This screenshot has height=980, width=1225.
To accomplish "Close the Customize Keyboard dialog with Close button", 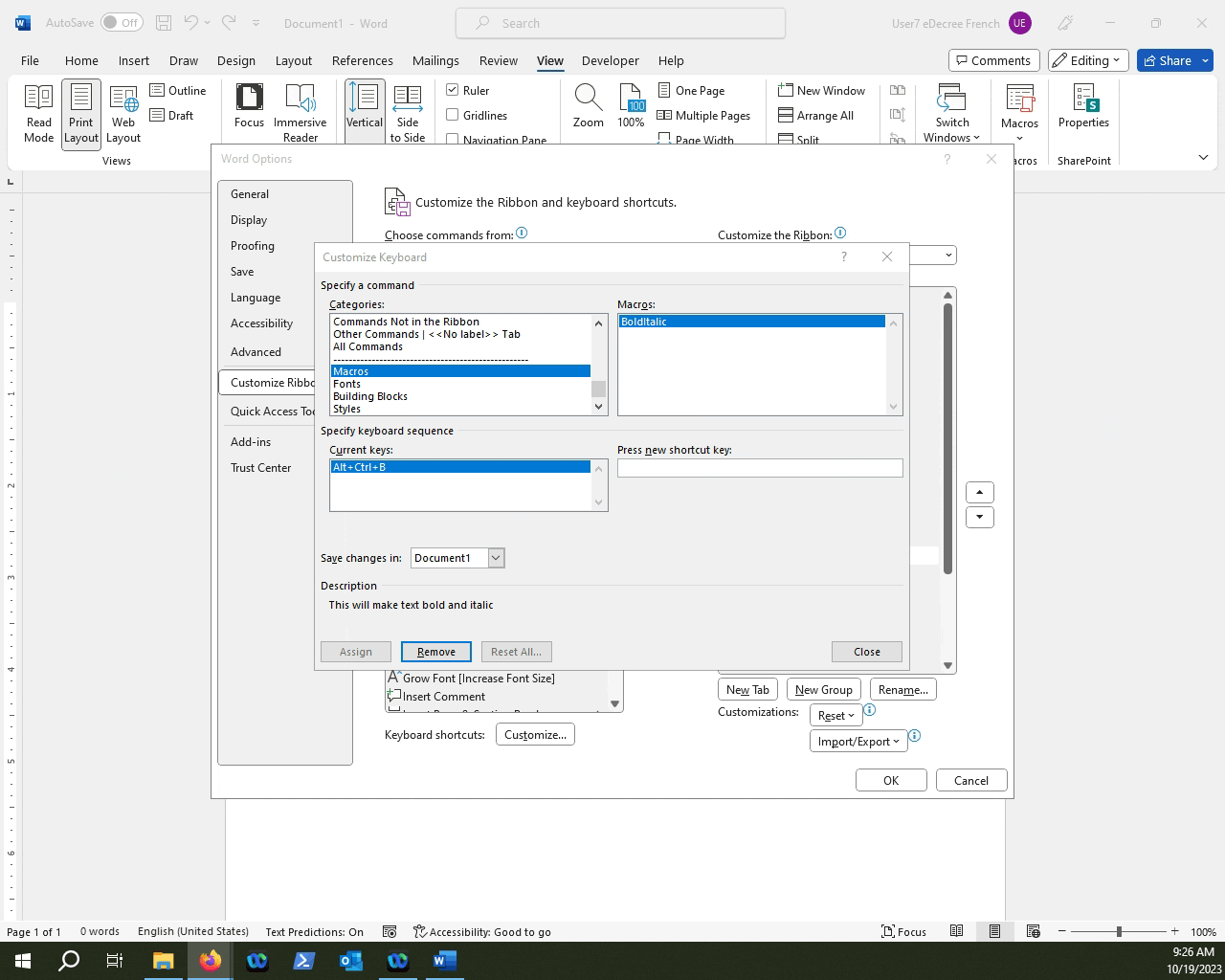I will [x=865, y=651].
